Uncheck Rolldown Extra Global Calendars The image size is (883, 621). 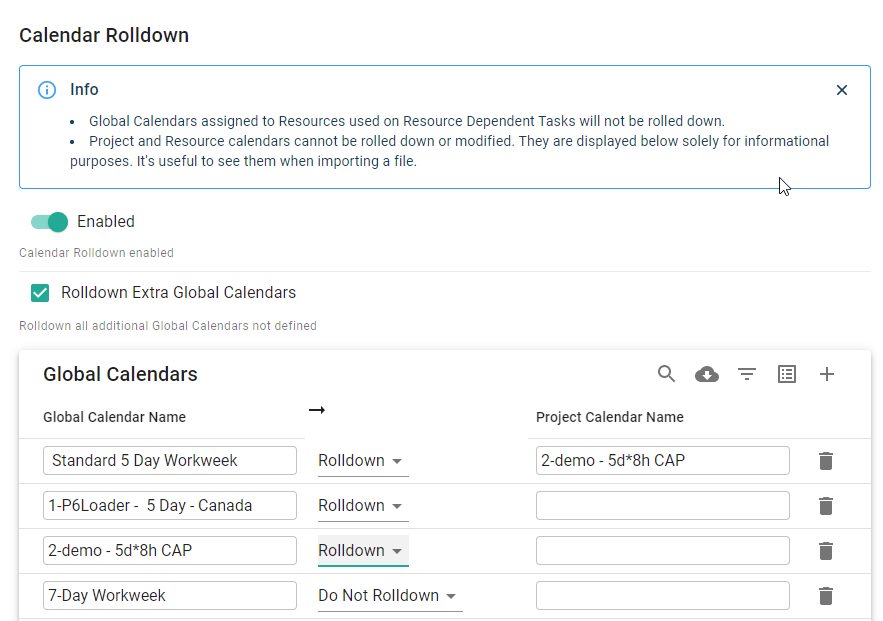click(40, 293)
